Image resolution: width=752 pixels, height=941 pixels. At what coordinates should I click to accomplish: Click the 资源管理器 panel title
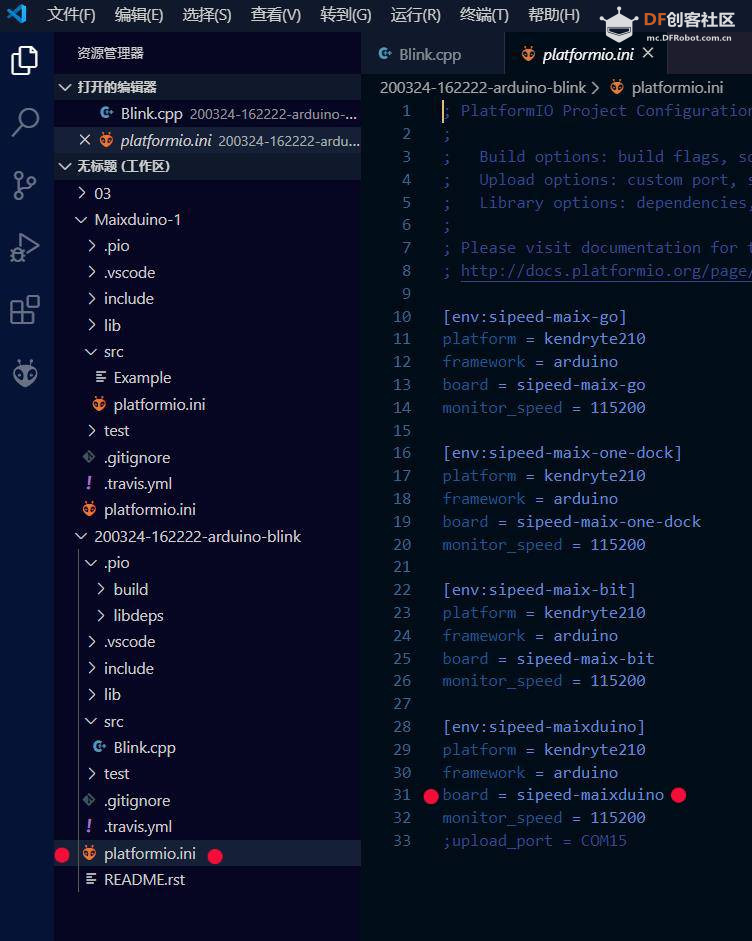(x=110, y=53)
